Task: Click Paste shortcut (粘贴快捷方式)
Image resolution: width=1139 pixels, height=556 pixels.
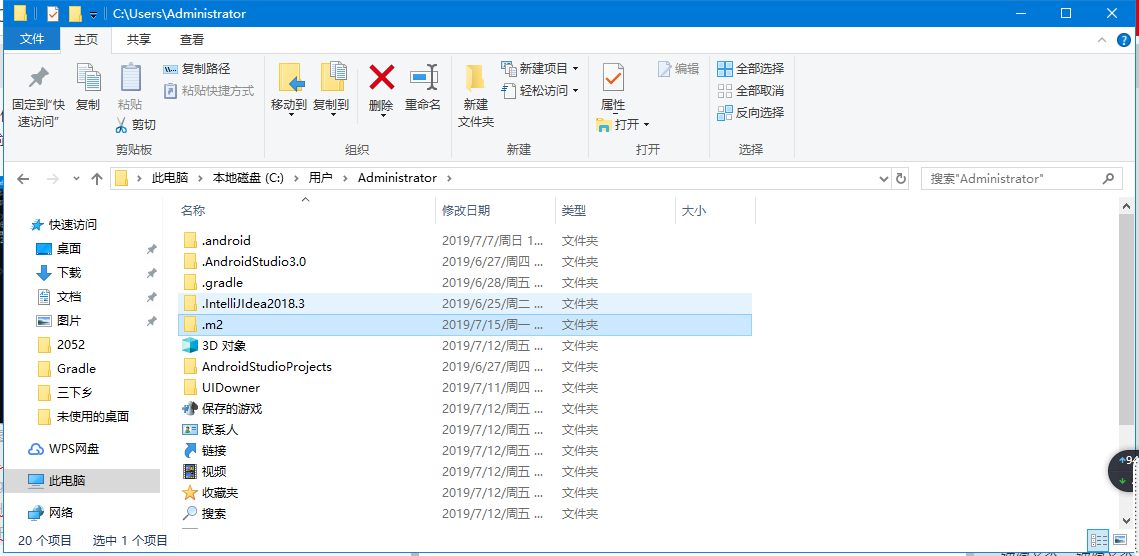Action: [209, 91]
